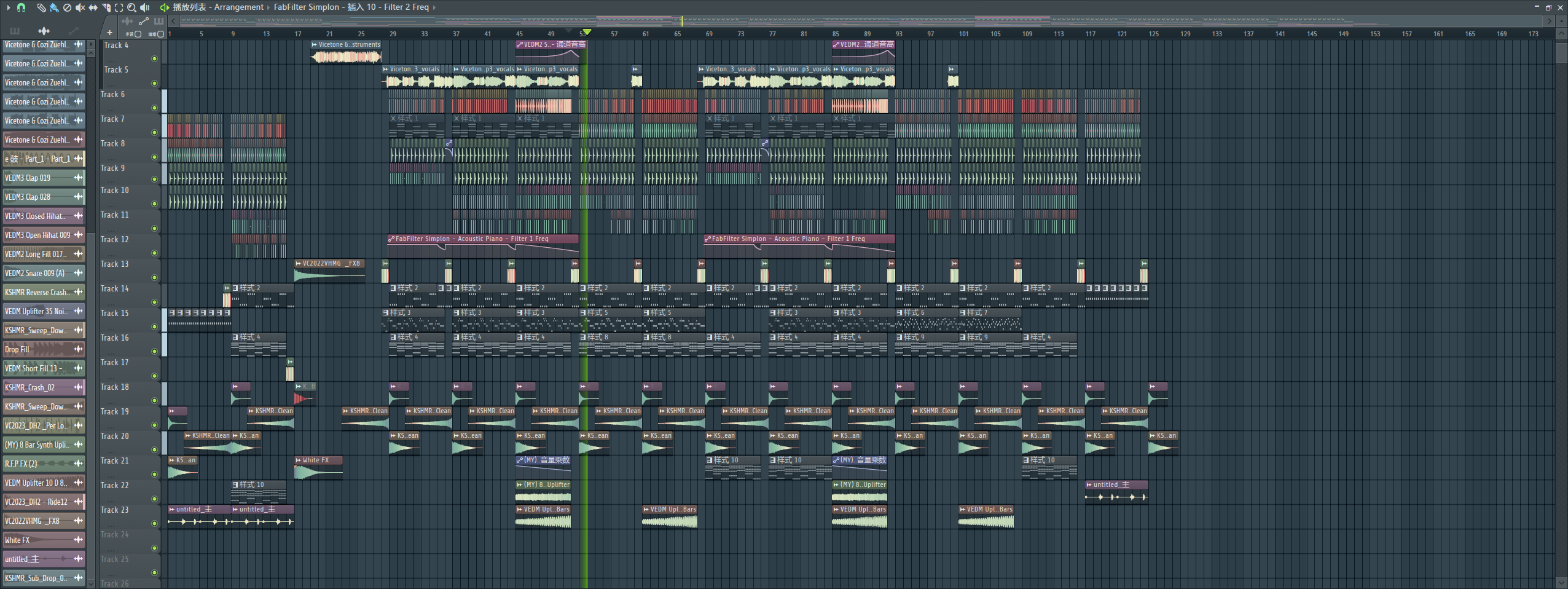This screenshot has width=1568, height=589.
Task: Show patterns tab in the picker panel
Action: [x=15, y=31]
